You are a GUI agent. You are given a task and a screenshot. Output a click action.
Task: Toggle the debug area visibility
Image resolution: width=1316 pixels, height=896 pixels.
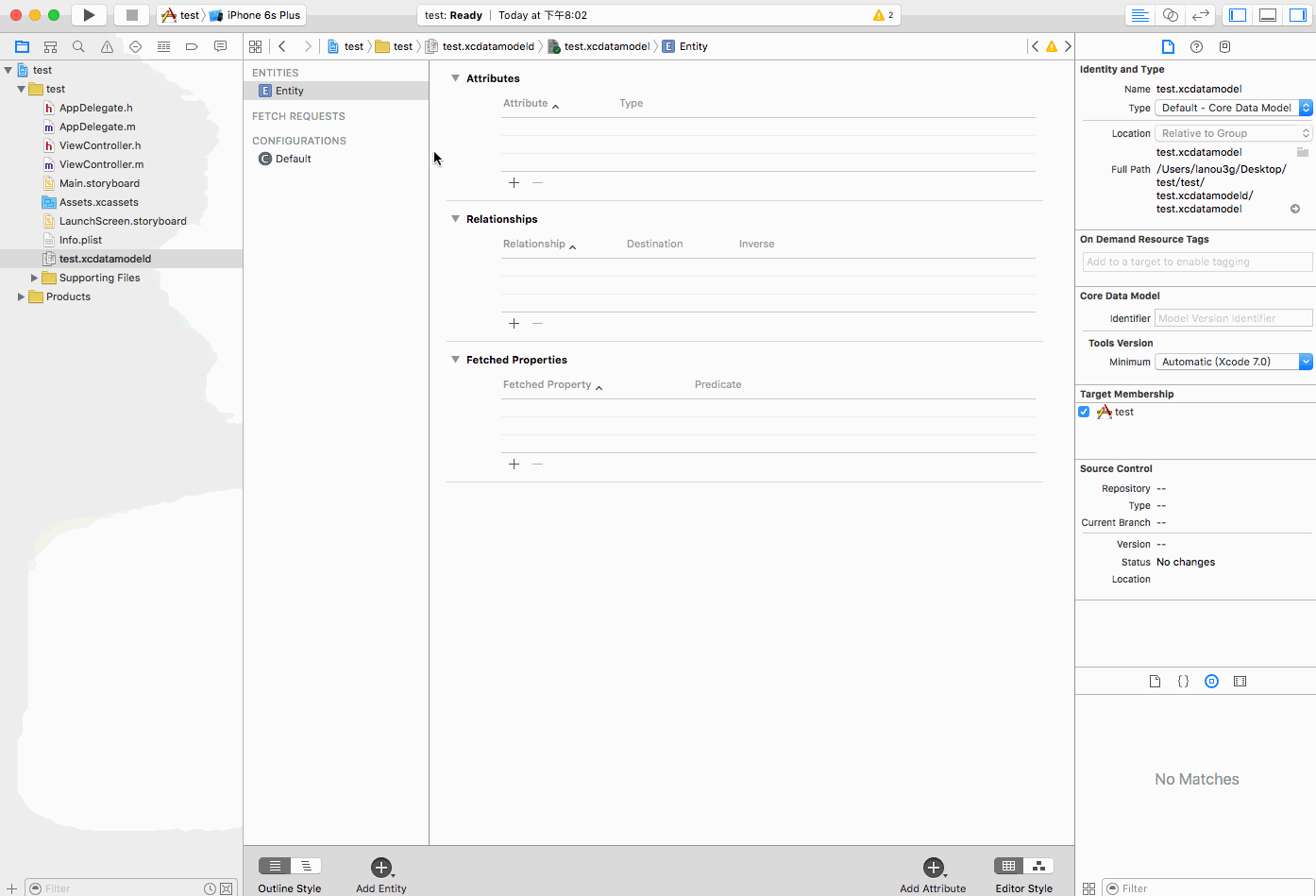point(1268,15)
